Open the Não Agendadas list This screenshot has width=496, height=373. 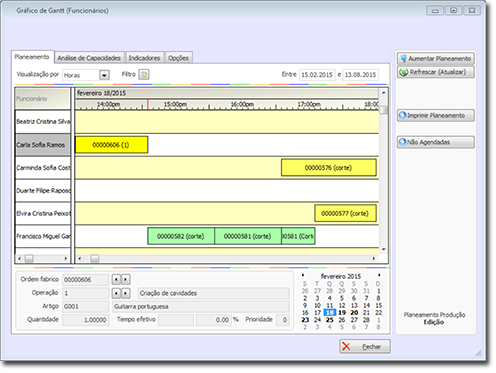point(436,142)
